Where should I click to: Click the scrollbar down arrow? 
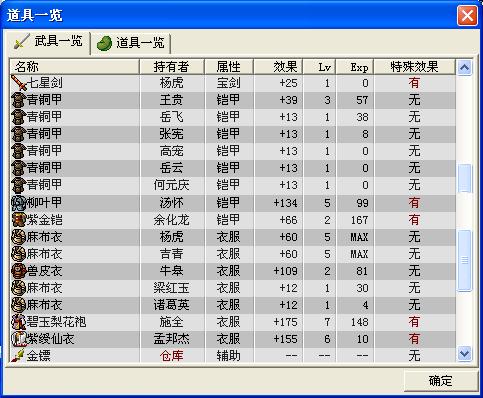(464, 354)
